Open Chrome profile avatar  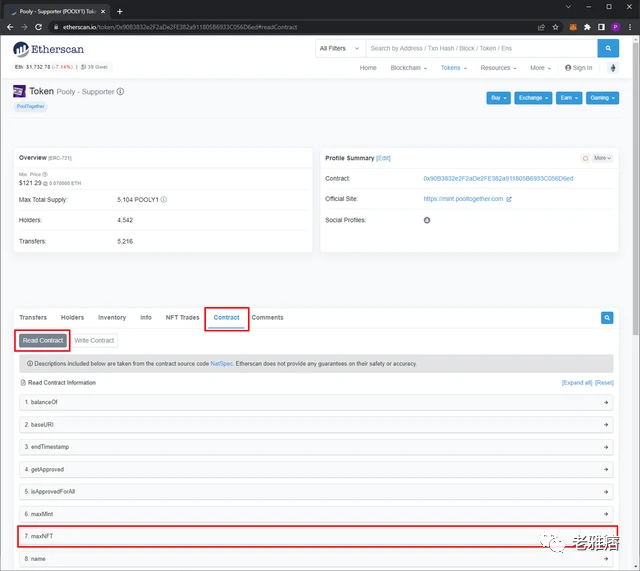point(616,27)
